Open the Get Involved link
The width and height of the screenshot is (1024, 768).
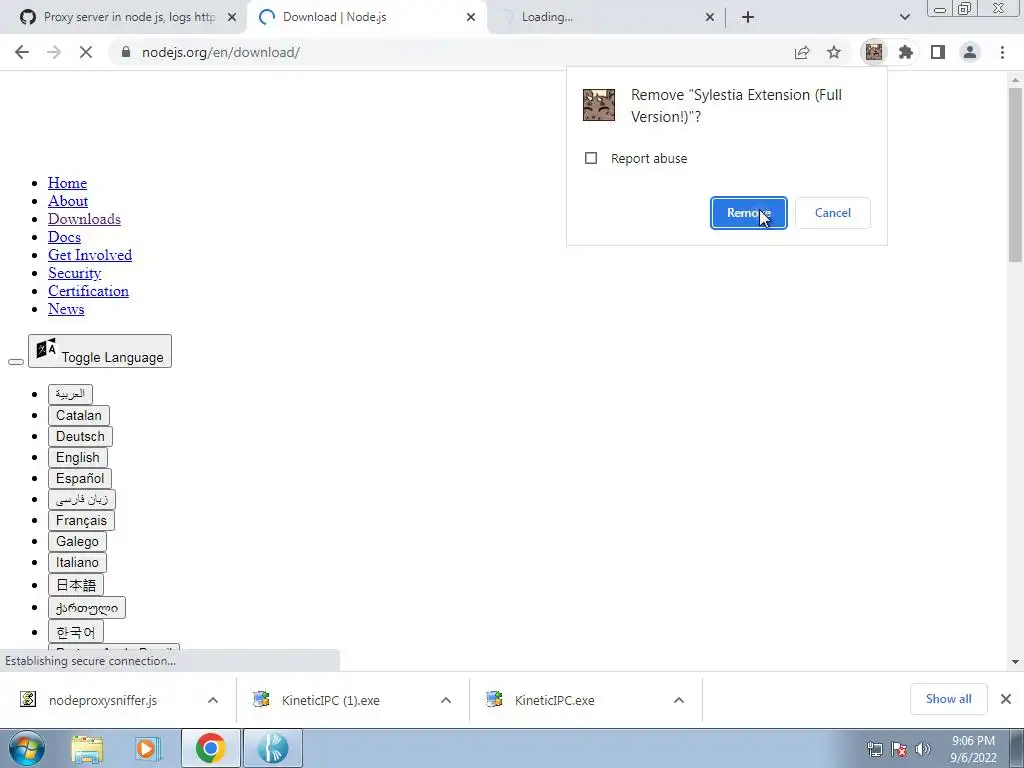coord(89,255)
